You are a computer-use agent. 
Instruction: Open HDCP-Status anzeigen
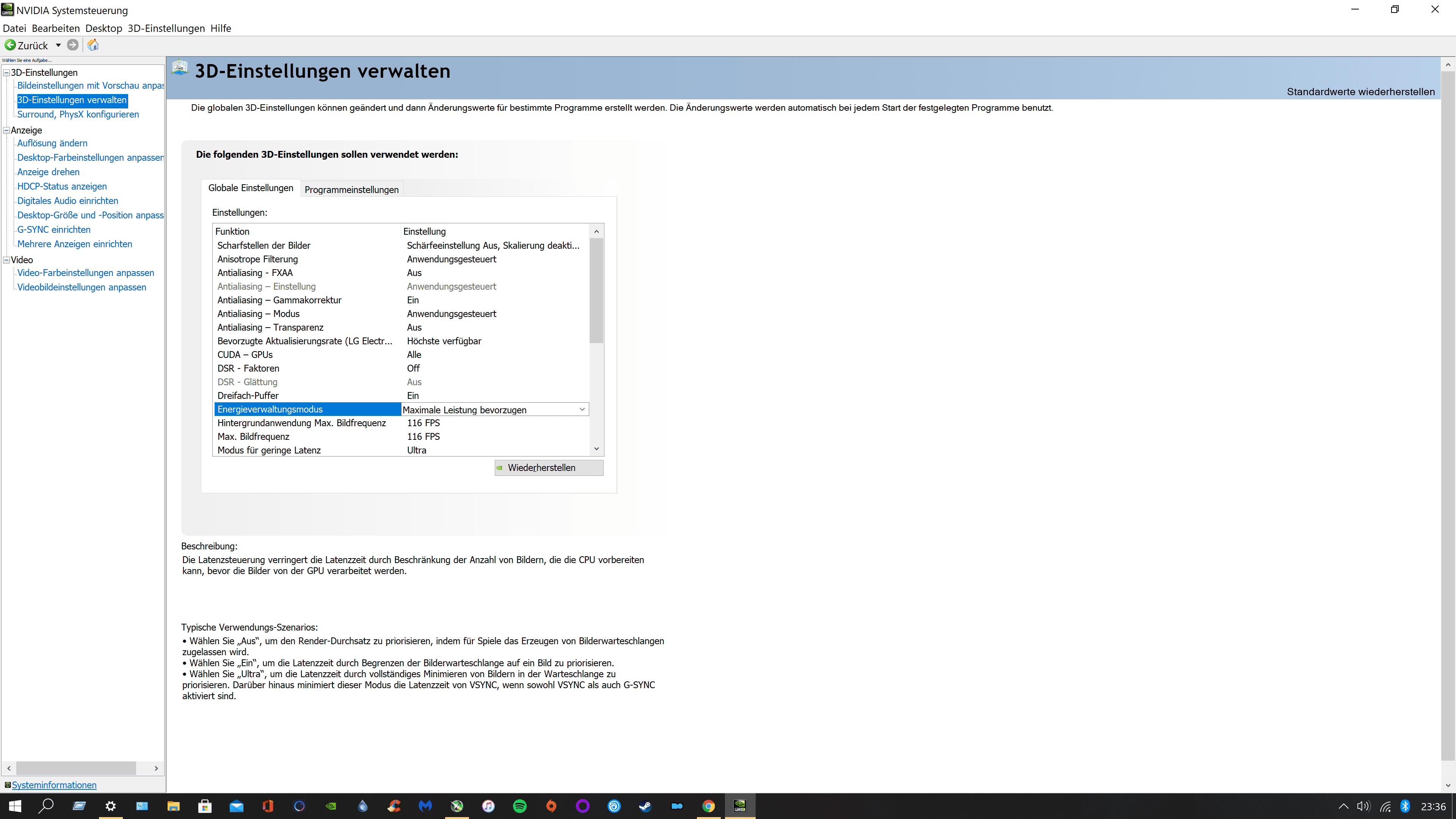click(62, 187)
